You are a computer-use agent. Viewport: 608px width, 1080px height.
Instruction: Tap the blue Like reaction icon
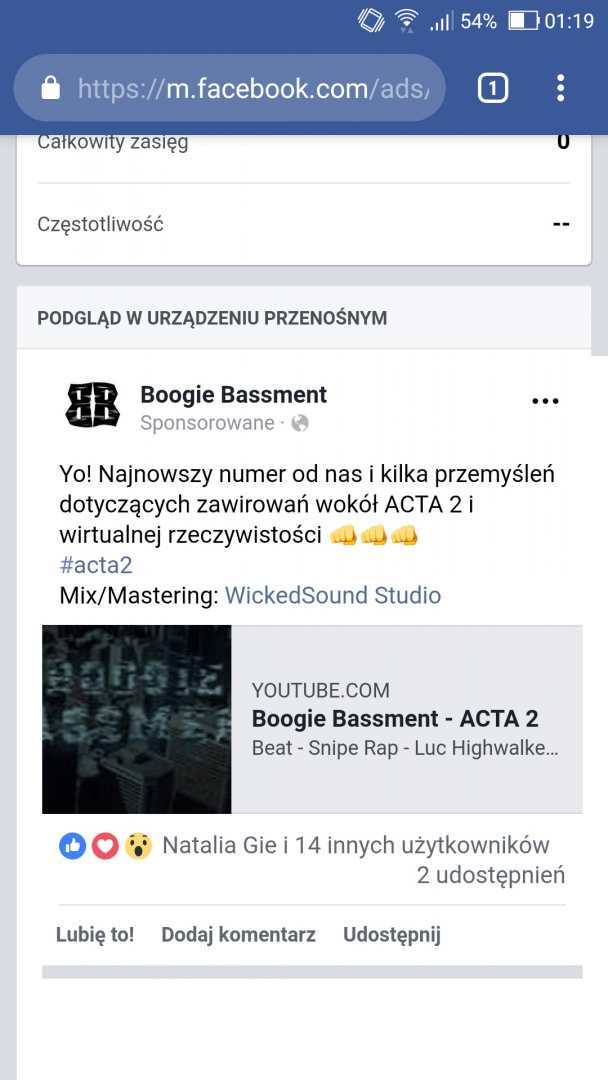tap(72, 846)
